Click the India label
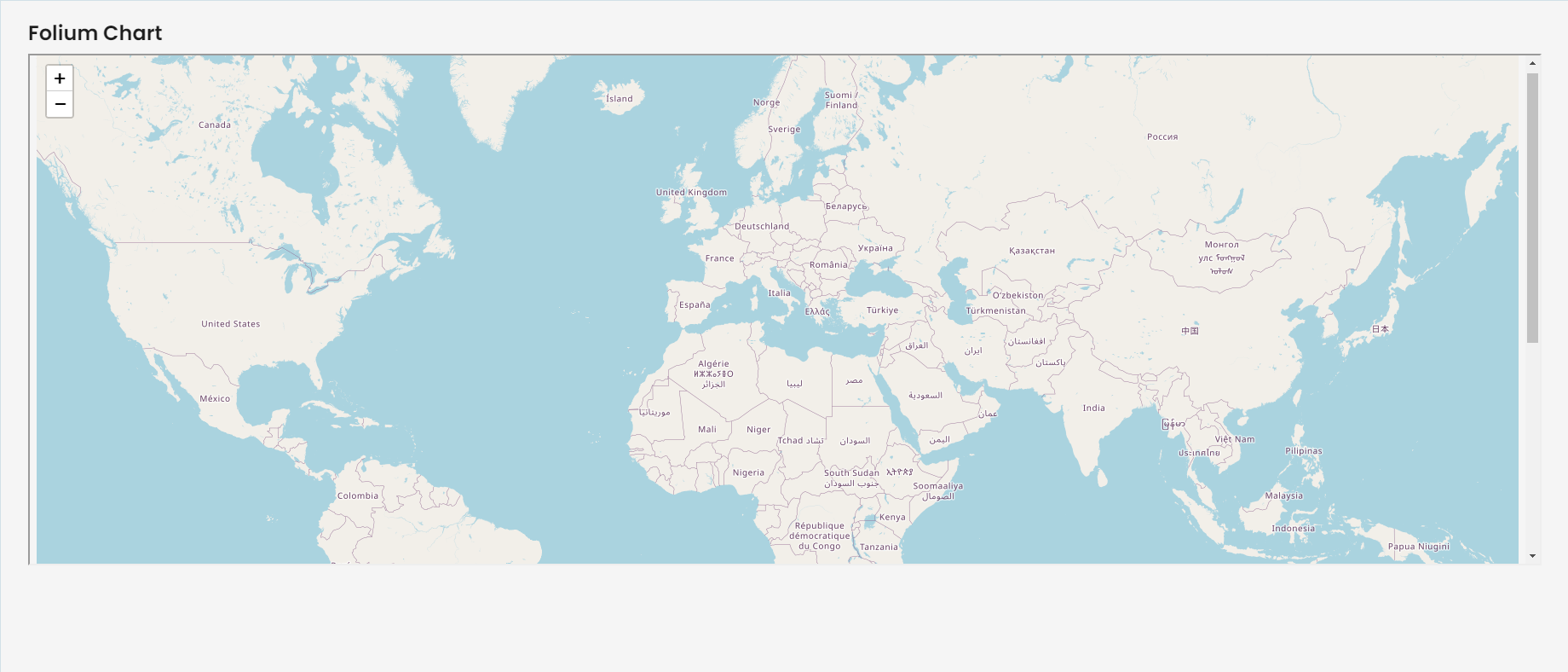This screenshot has height=672, width=1568. [x=1094, y=408]
